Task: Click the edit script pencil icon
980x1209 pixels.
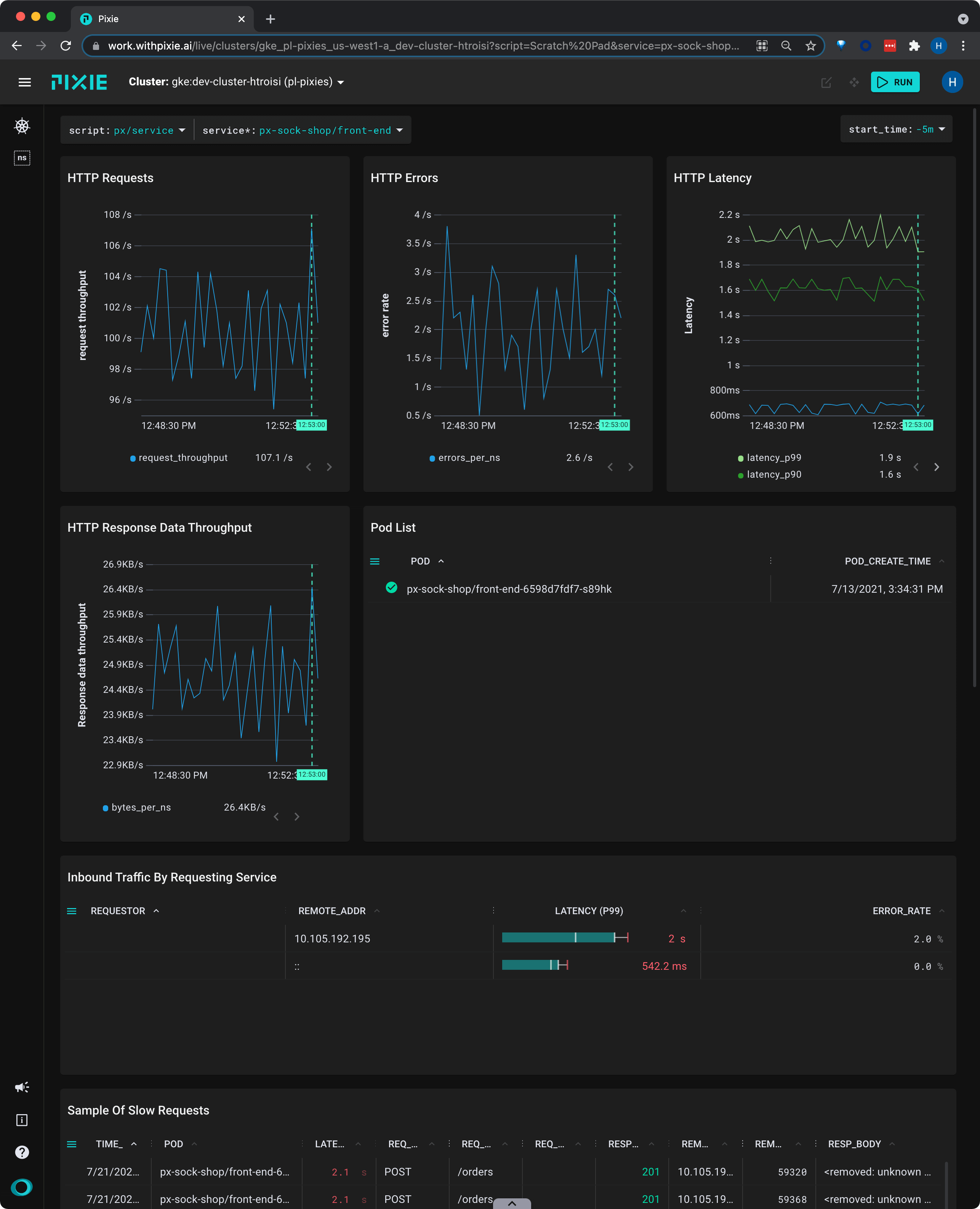Action: [x=826, y=82]
